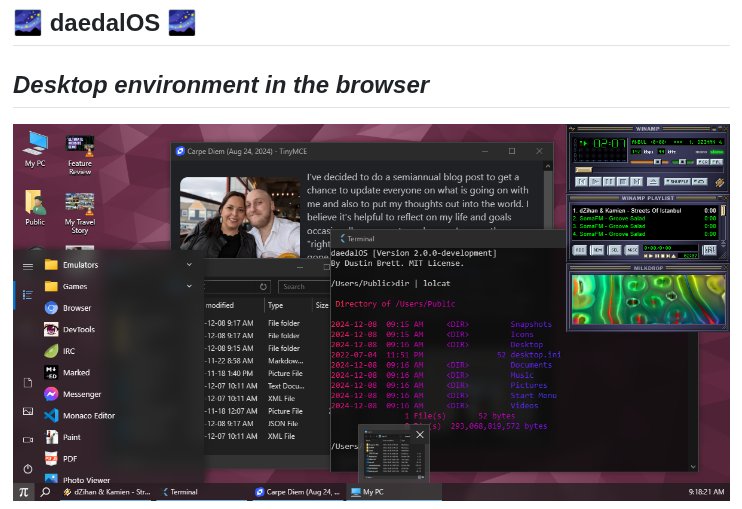This screenshot has width=742, height=509.
Task: Click the Winamp seek position bar
Action: tap(649, 170)
